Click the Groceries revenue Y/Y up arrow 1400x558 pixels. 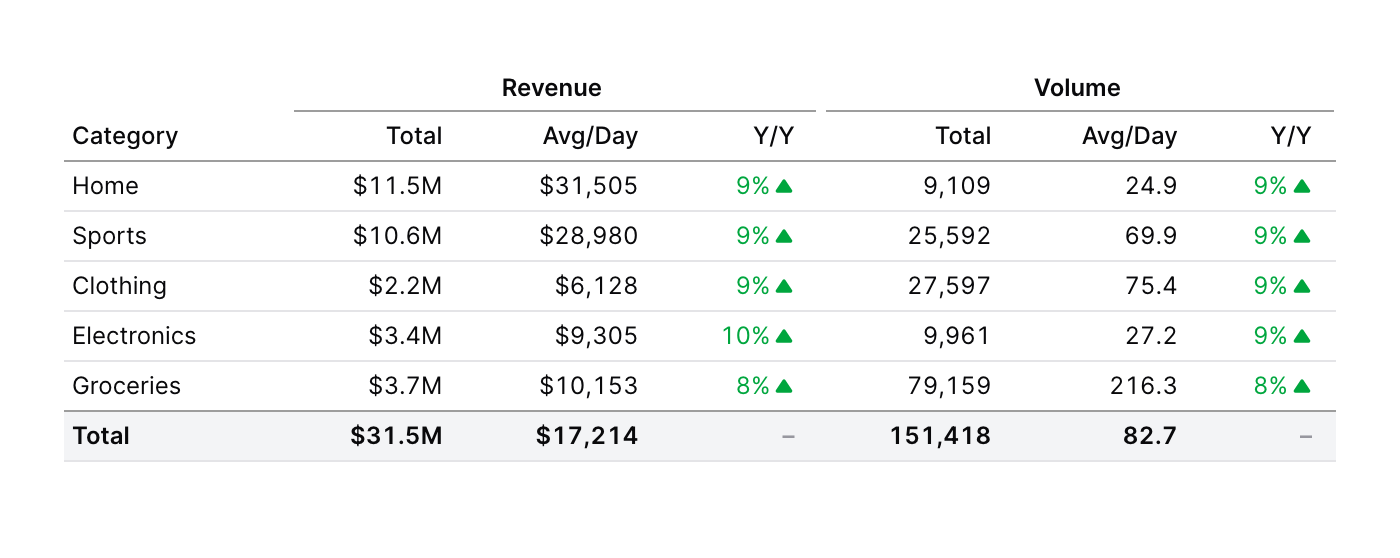pos(784,386)
